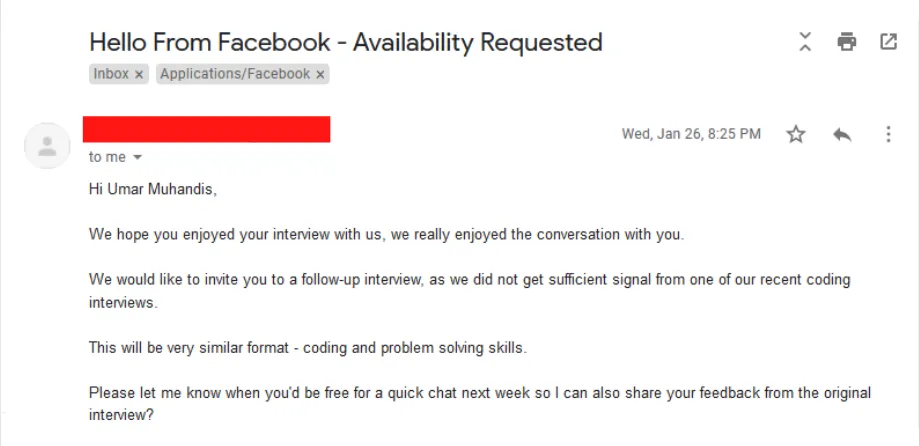Click the email subject heading
This screenshot has width=919, height=446.
[346, 42]
